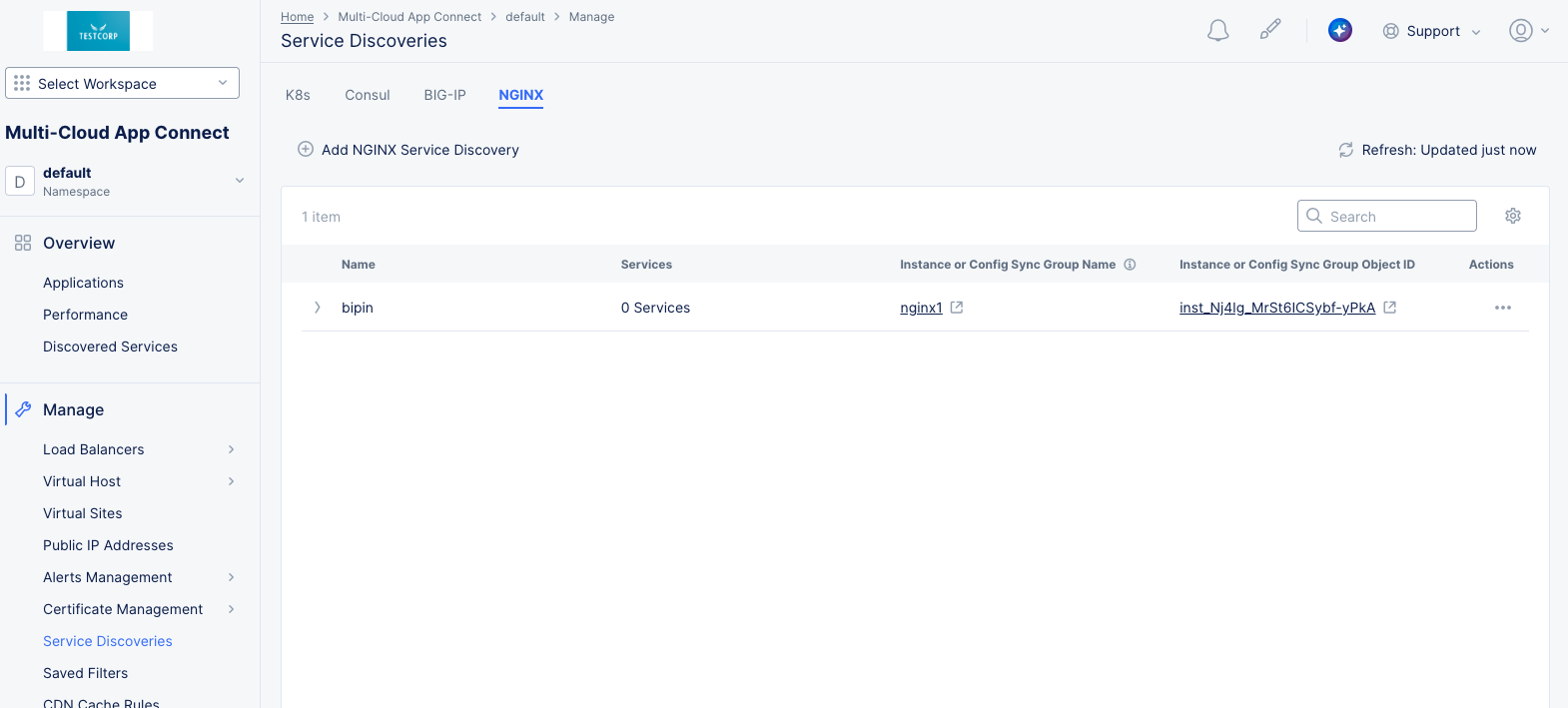Expand the bipin row chevron

click(x=318, y=308)
